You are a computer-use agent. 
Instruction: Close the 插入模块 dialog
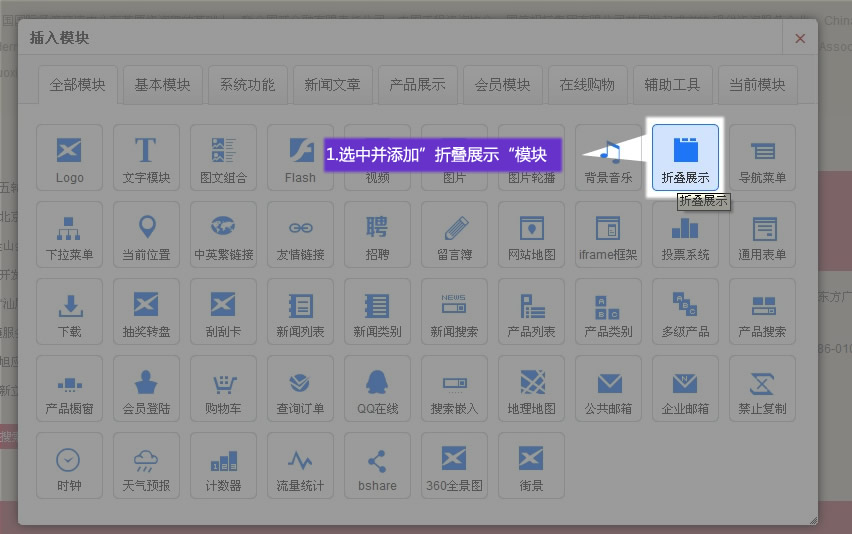click(x=799, y=39)
